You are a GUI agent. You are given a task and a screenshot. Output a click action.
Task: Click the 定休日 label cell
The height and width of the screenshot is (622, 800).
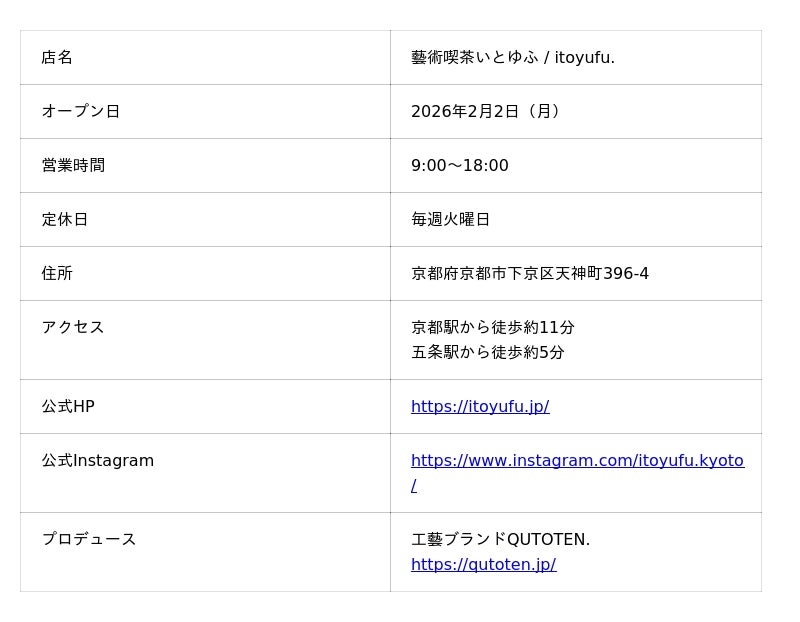point(65,220)
